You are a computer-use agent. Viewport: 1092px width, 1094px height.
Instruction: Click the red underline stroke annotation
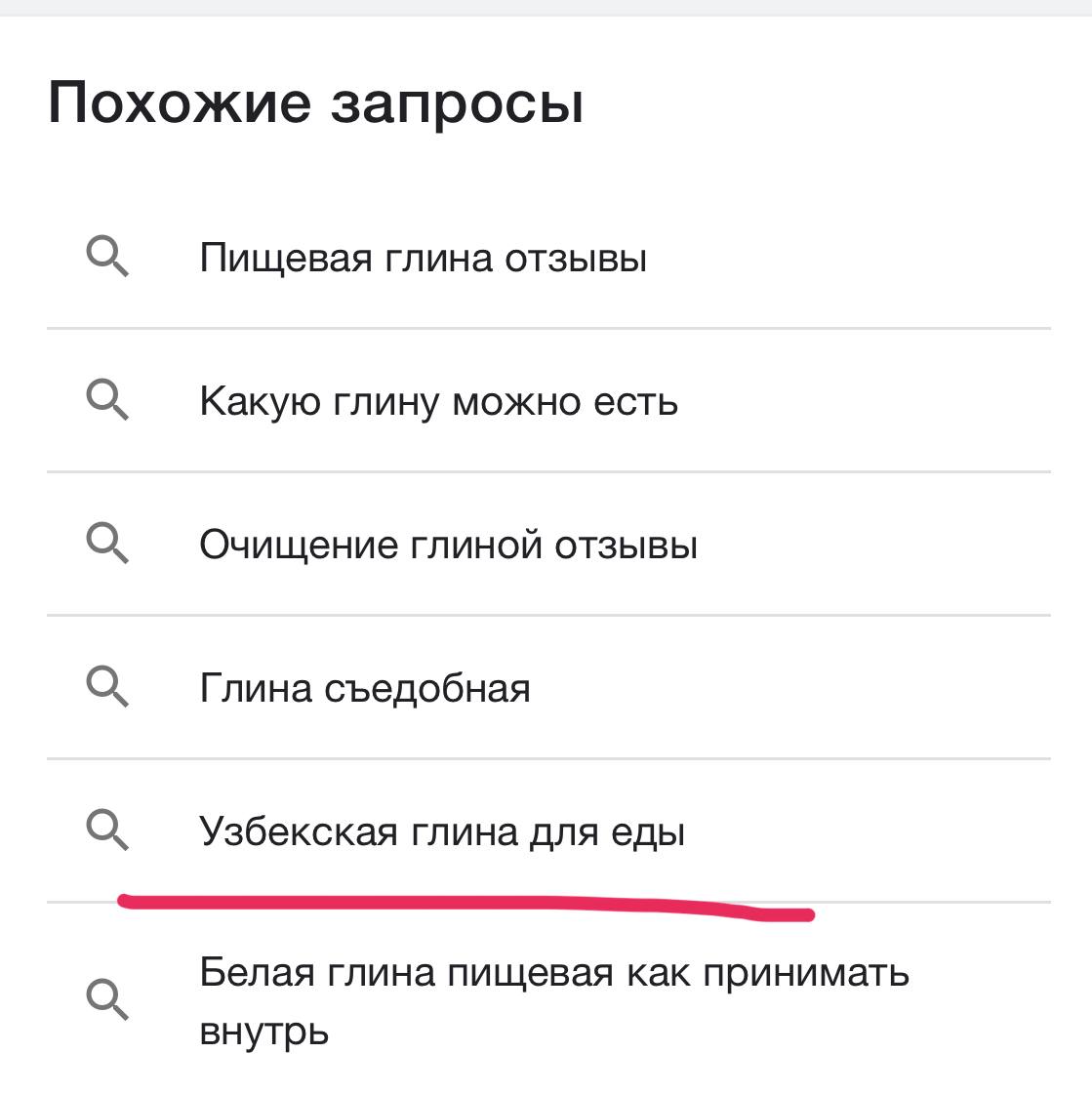point(464,904)
